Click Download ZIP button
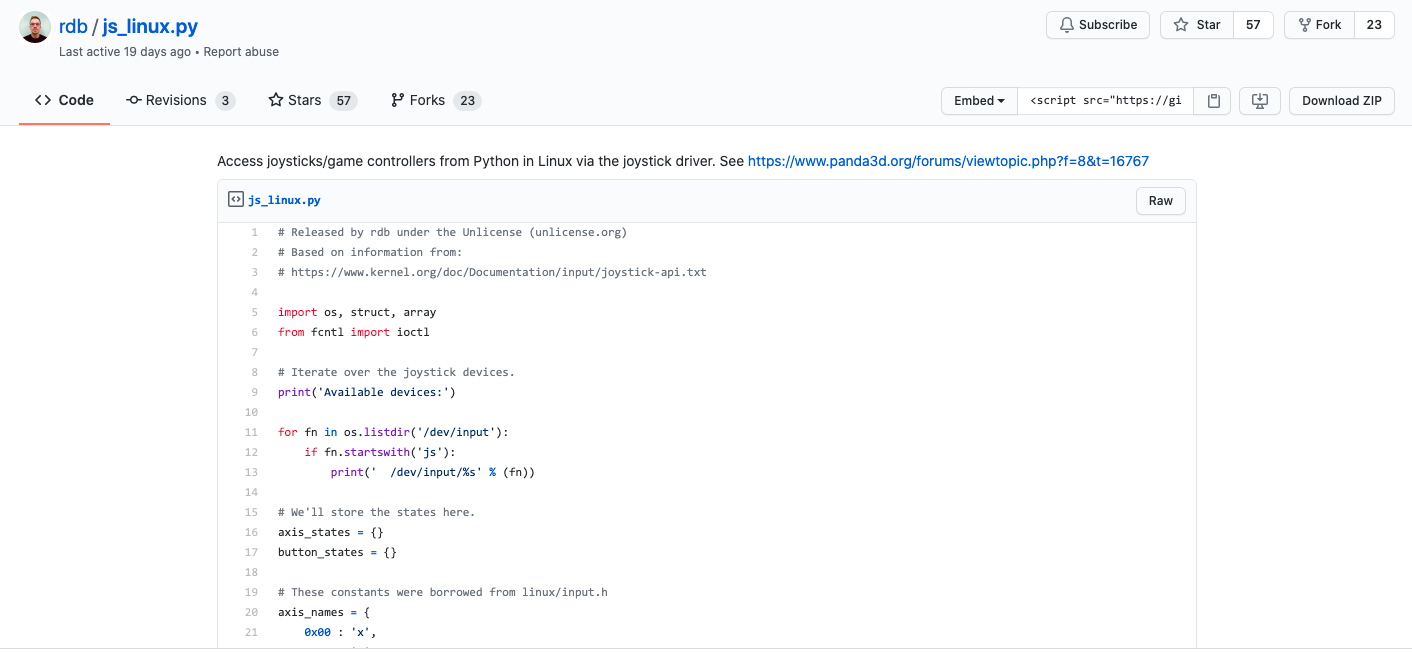Viewport: 1412px width, 653px height. [1341, 101]
